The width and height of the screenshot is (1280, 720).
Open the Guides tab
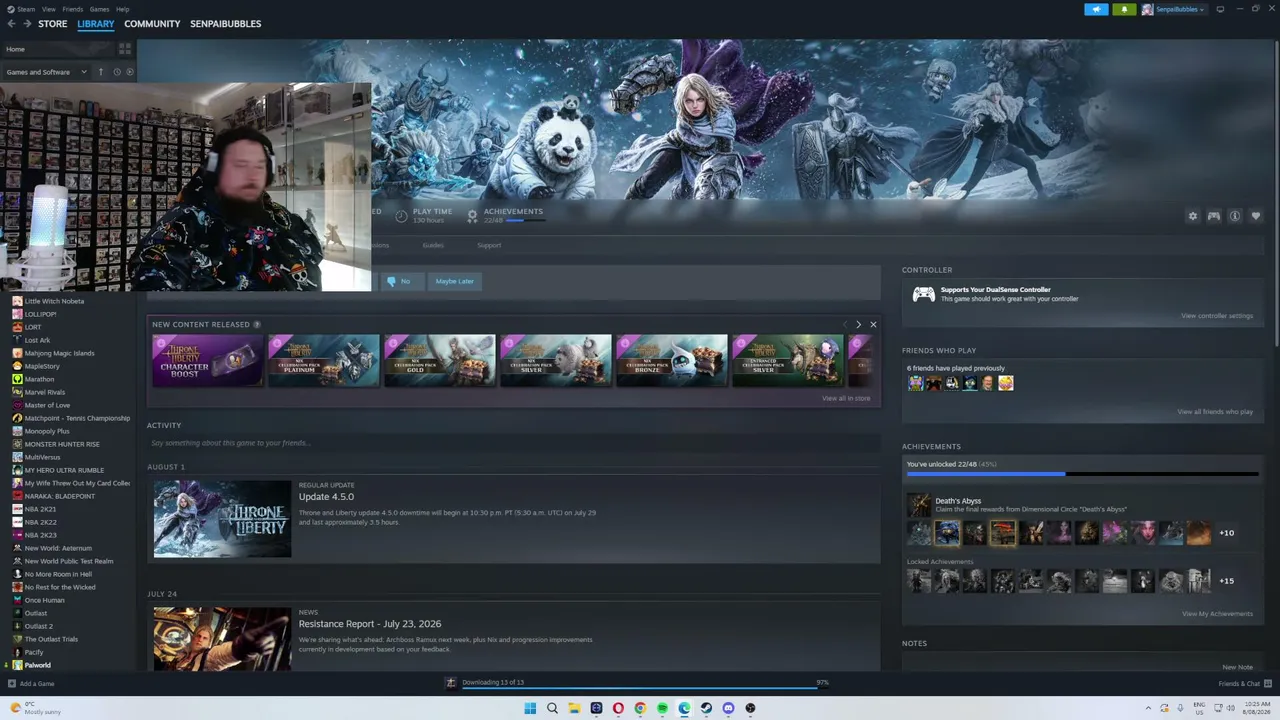433,245
